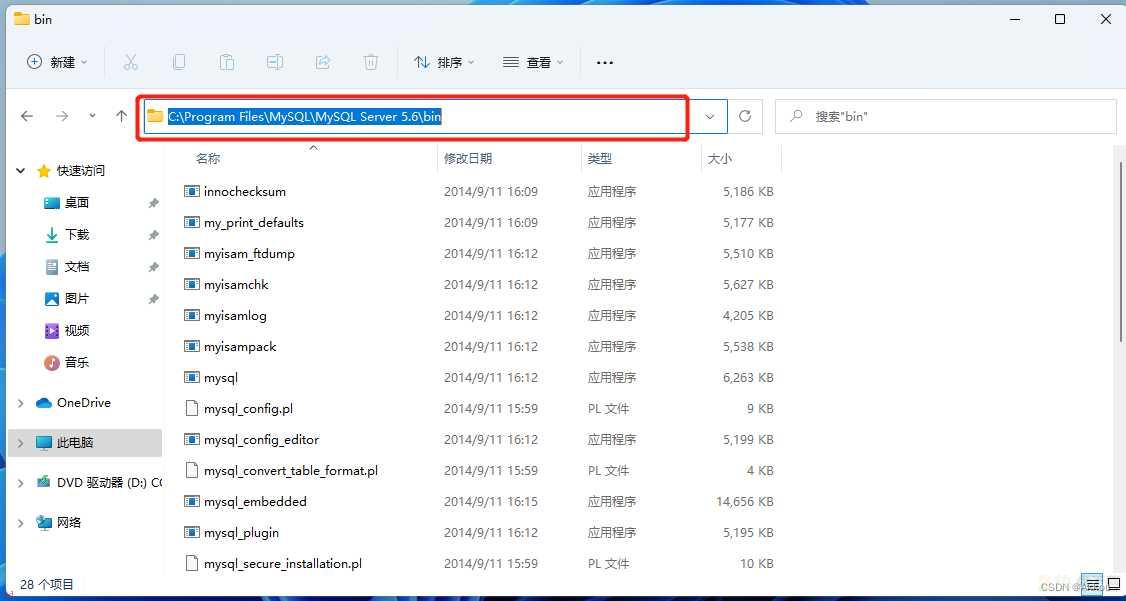Viewport: 1126px width, 601px height.
Task: Open 下载 downloads in quick access
Action: point(77,235)
